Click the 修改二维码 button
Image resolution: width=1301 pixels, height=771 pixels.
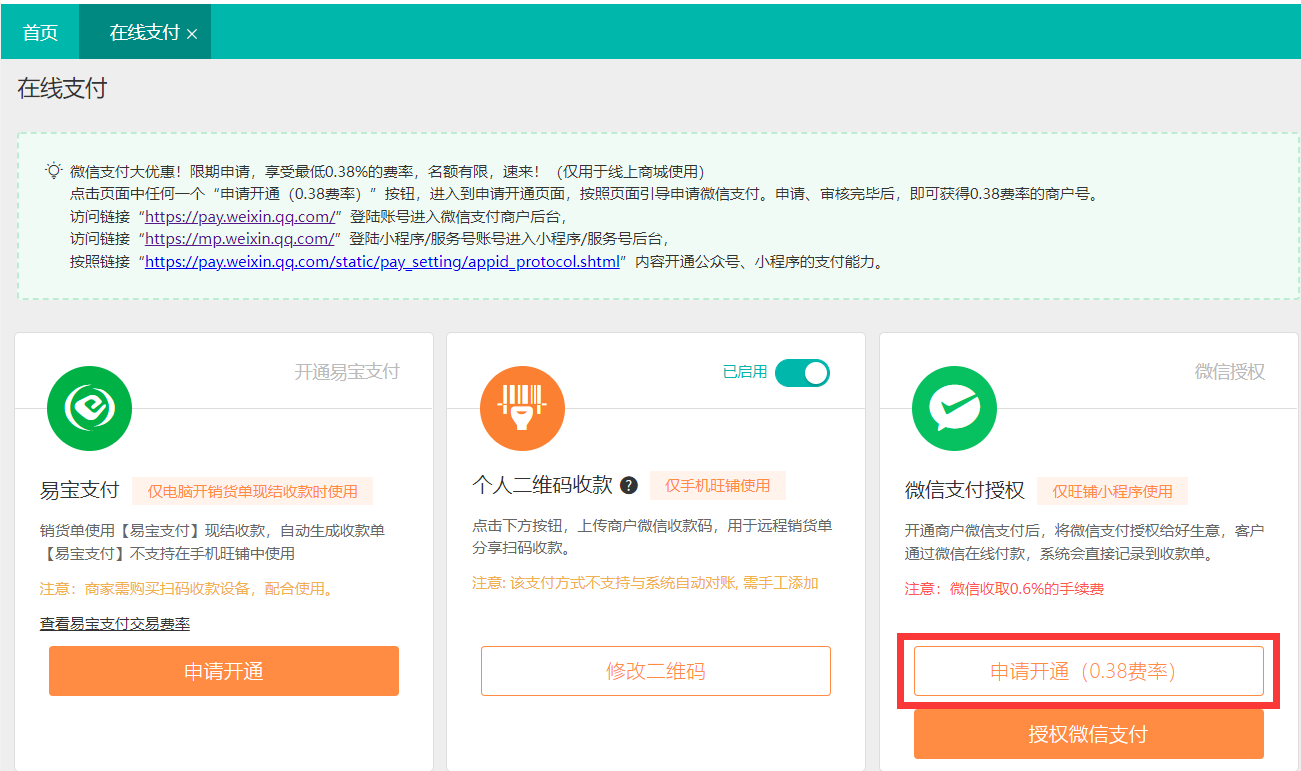(656, 671)
